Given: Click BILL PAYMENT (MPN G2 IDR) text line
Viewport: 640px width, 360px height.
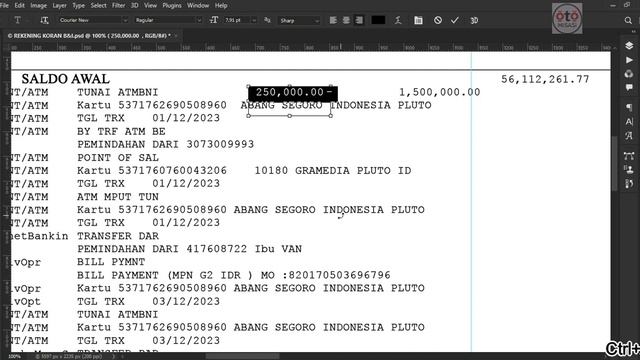Looking at the screenshot, I should tap(234, 275).
